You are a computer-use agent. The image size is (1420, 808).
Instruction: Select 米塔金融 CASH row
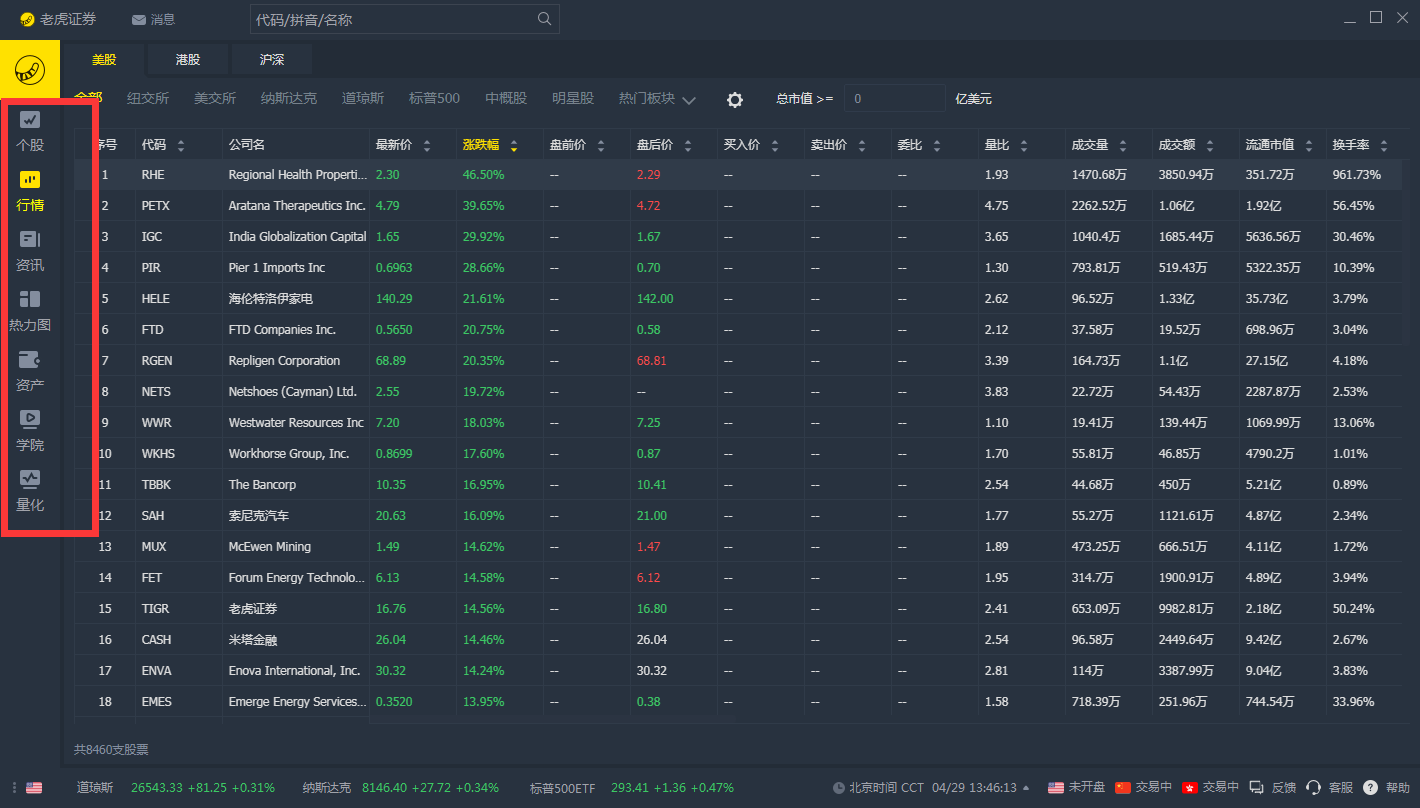coord(738,639)
